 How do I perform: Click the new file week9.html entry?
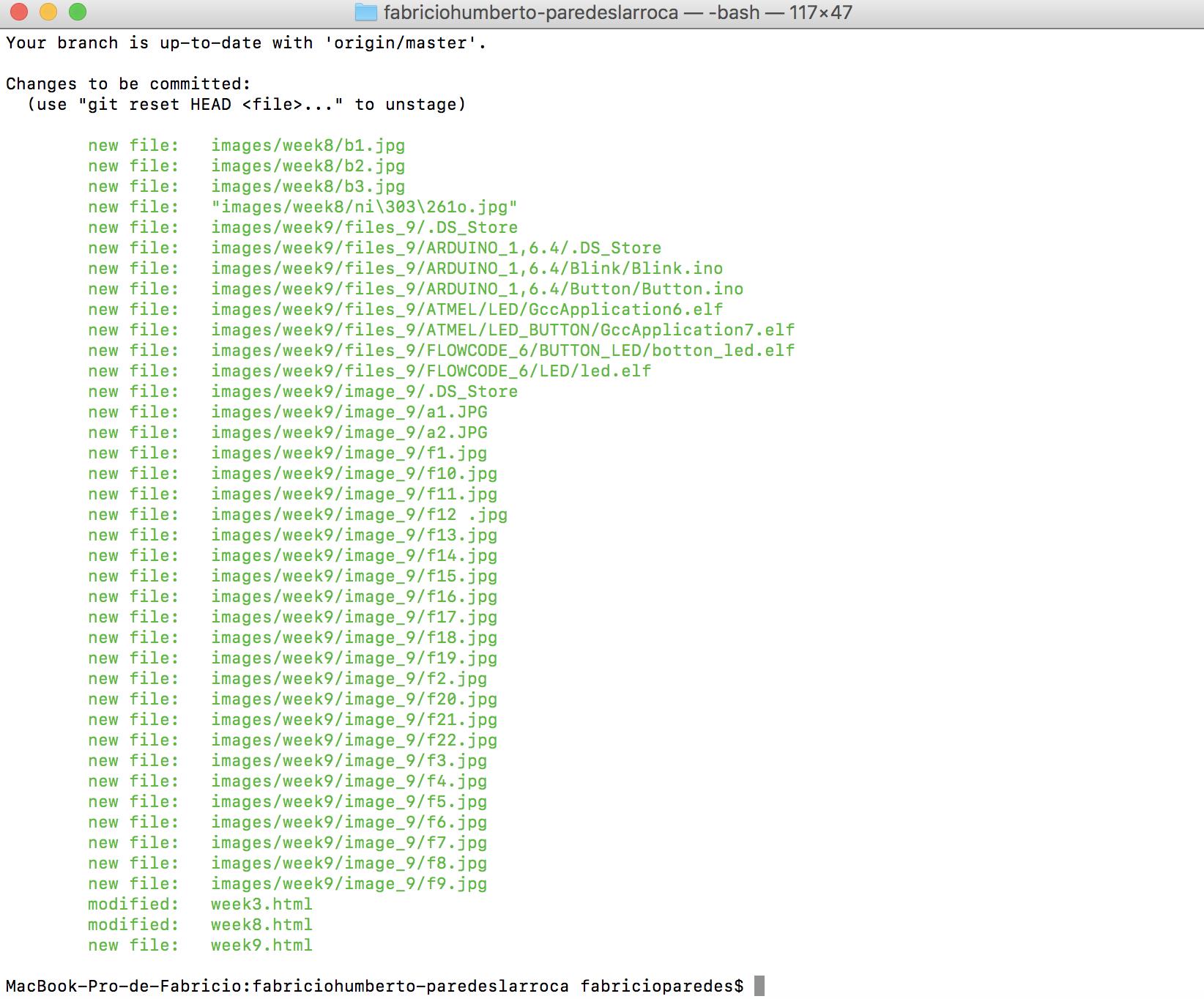(201, 946)
